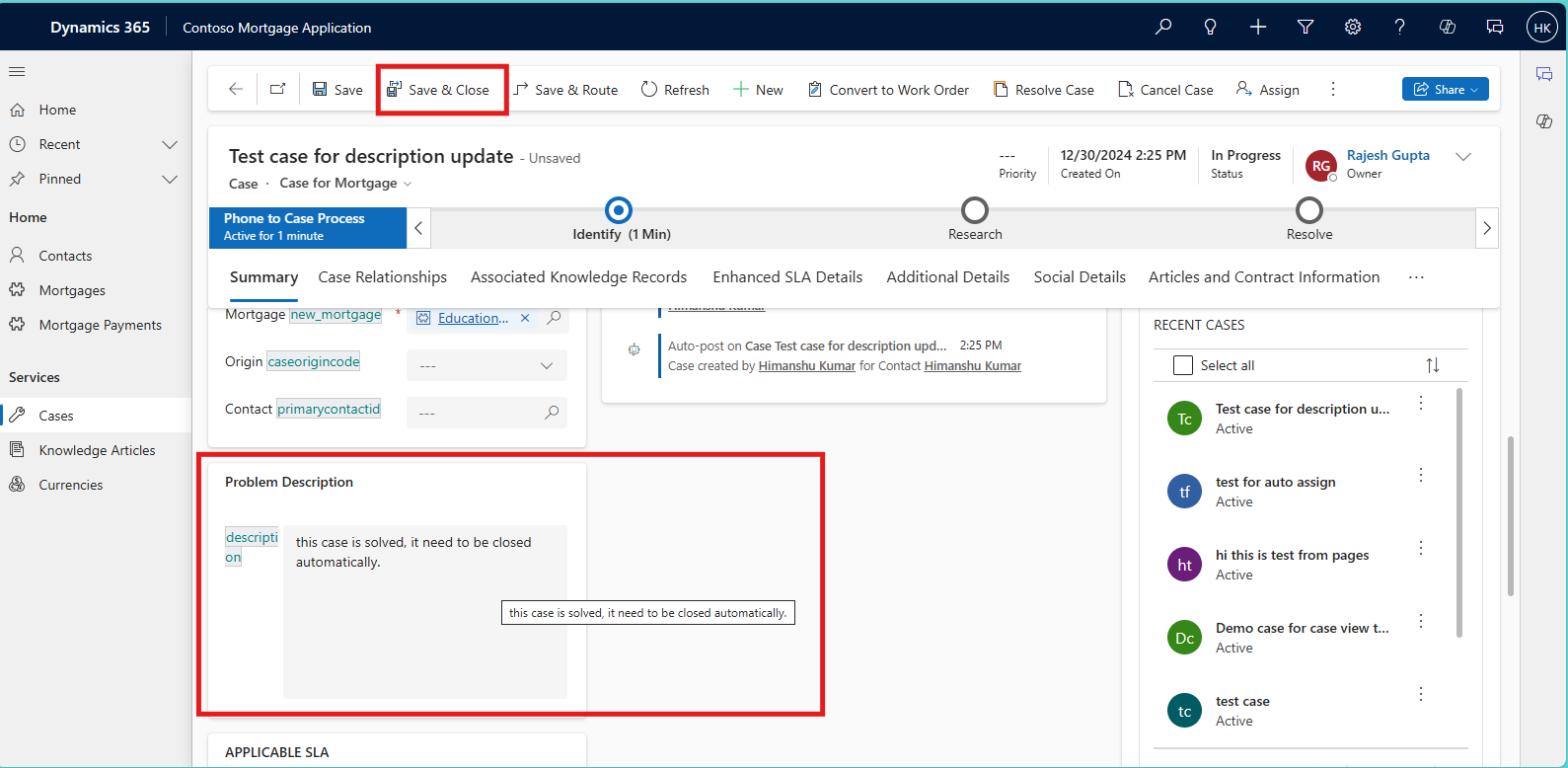Open settings gear in top bar
The image size is (1568, 768).
pyautogui.click(x=1353, y=27)
